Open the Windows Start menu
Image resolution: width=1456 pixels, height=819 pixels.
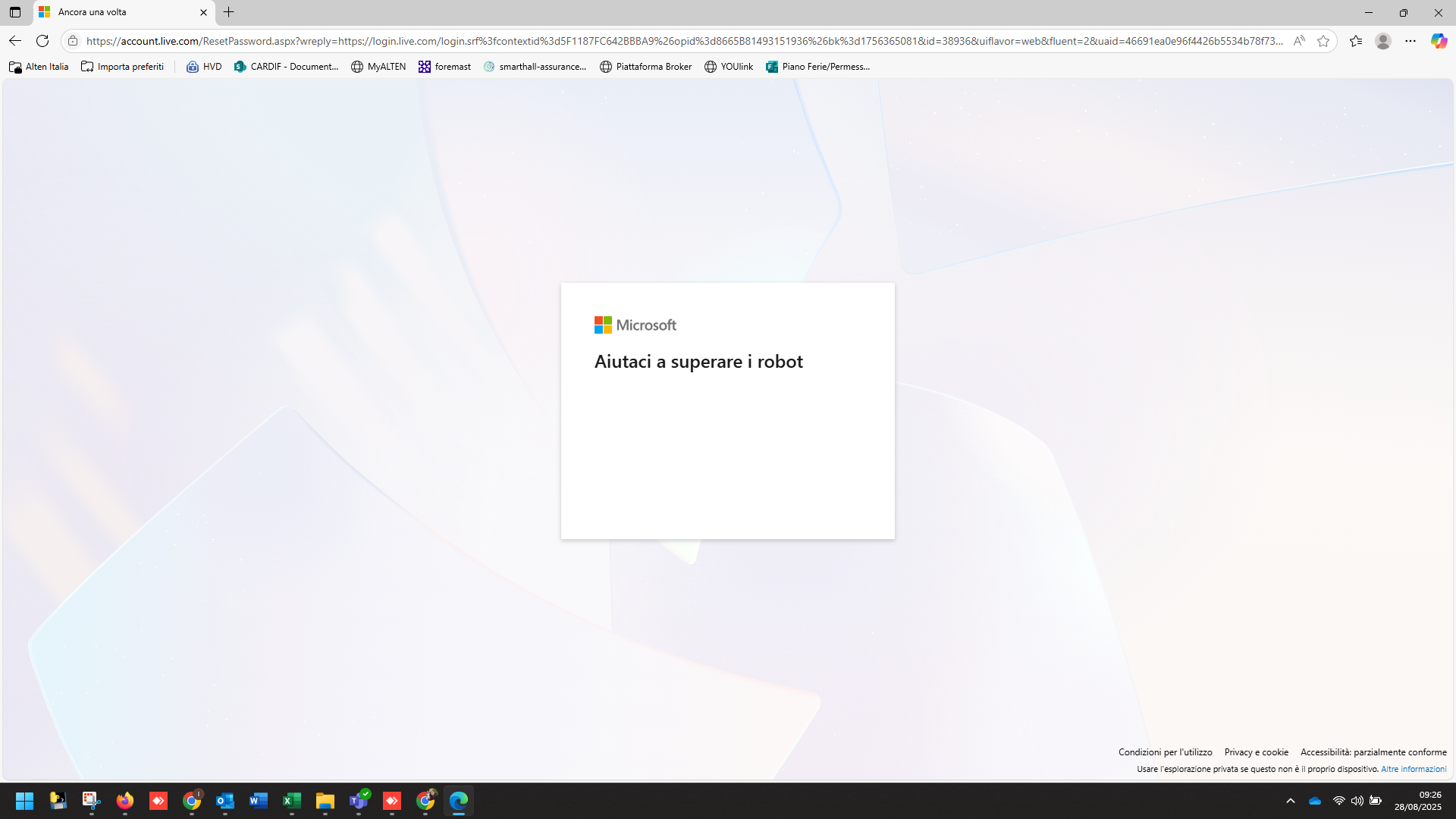click(24, 801)
